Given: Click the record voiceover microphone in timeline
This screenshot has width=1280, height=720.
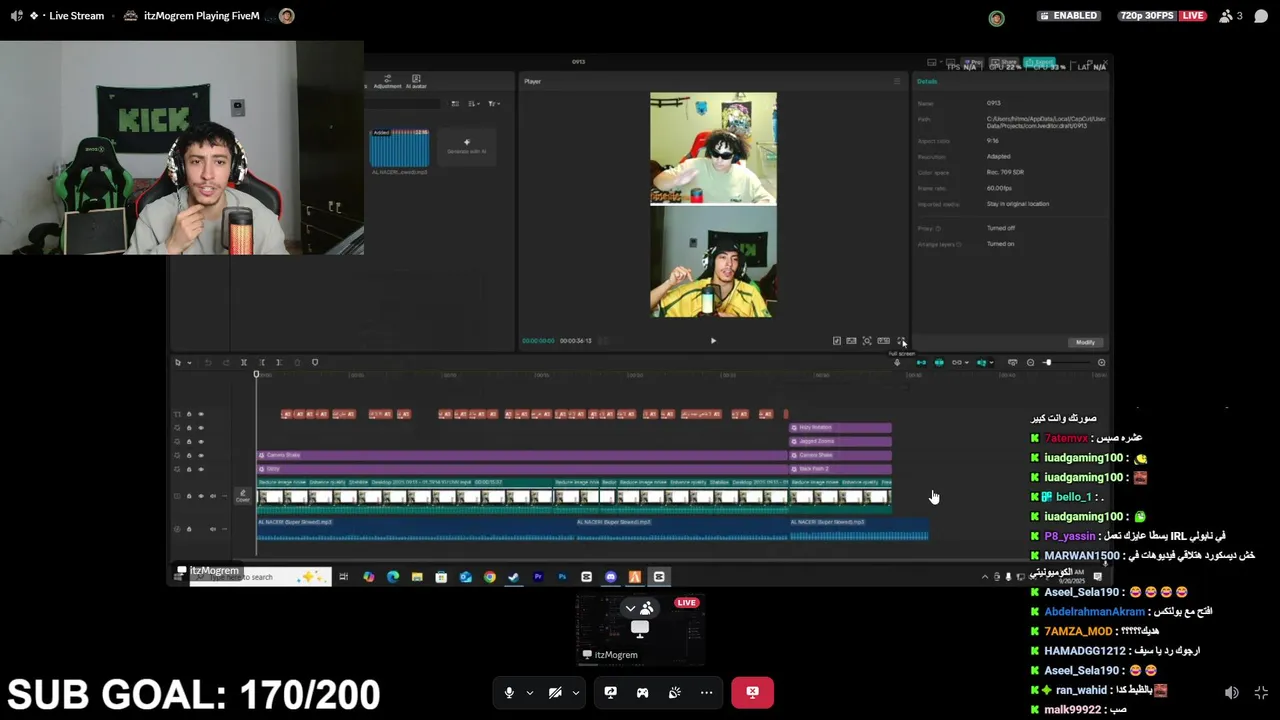Looking at the screenshot, I should (x=897, y=363).
